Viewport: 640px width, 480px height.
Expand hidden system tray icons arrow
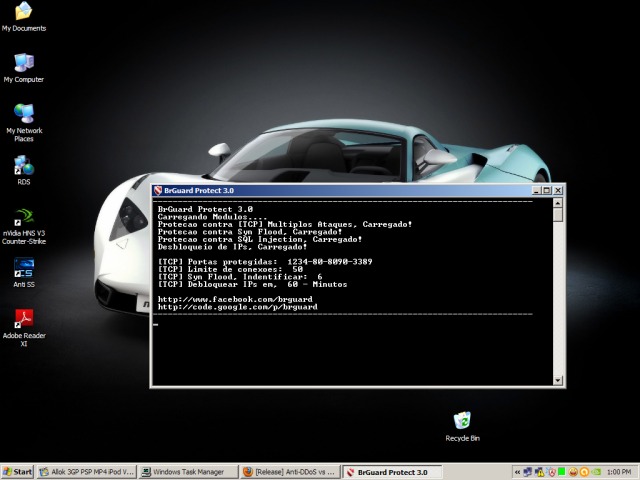(x=516, y=471)
